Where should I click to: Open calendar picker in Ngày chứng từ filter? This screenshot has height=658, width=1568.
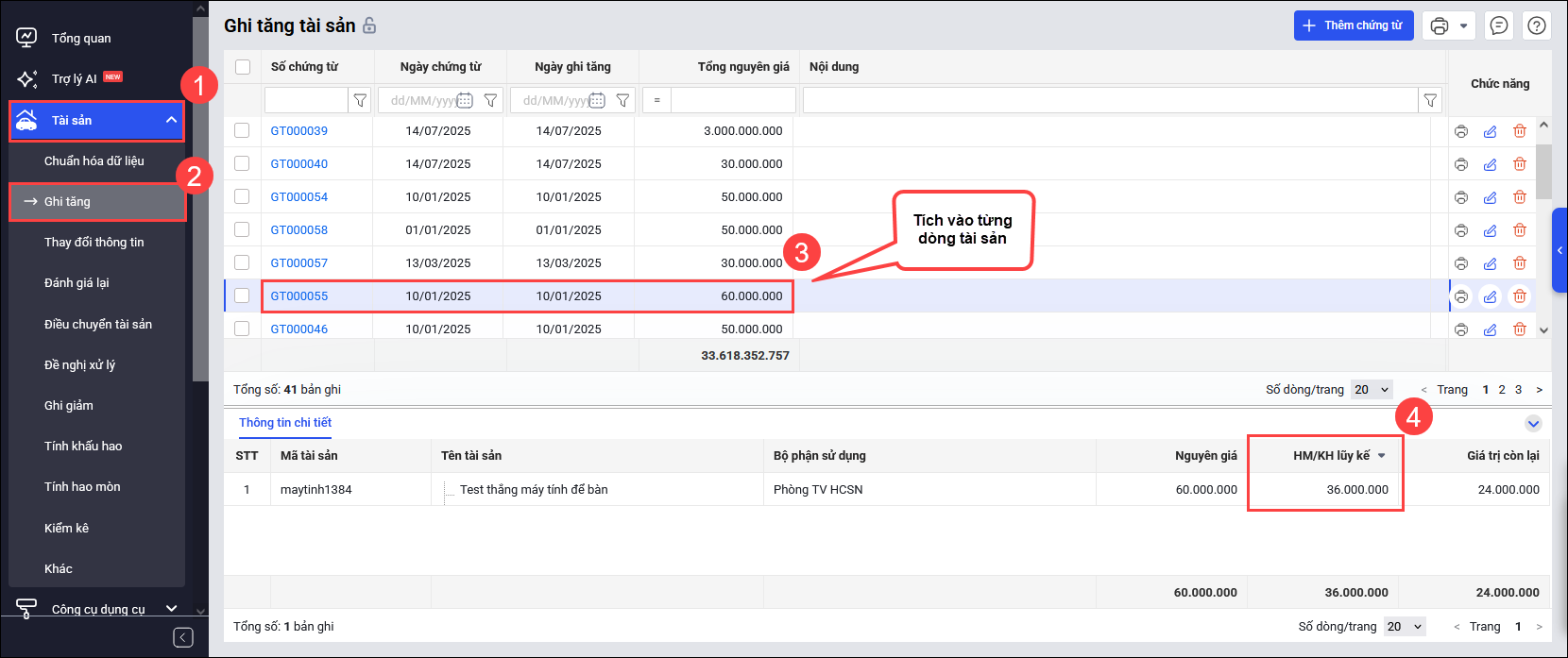pos(465,100)
